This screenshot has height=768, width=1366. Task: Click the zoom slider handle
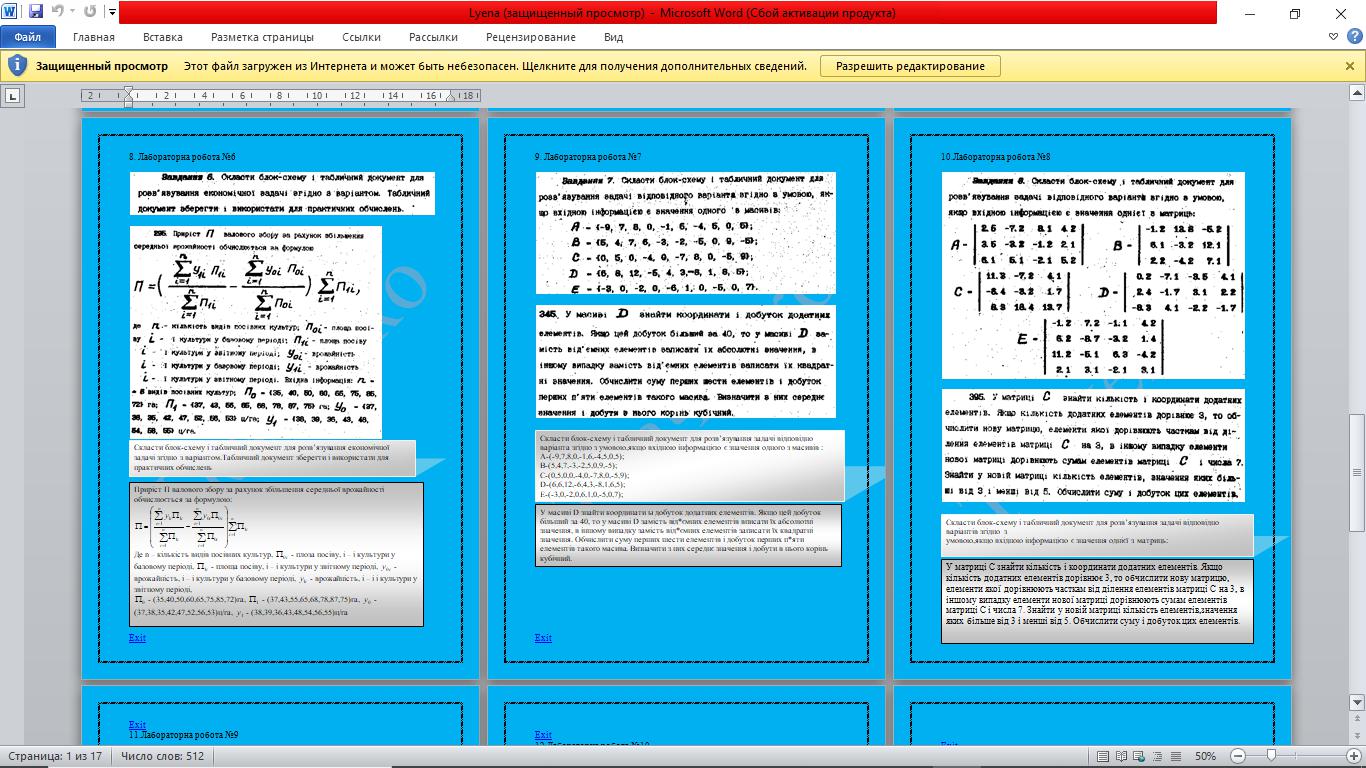1270,756
